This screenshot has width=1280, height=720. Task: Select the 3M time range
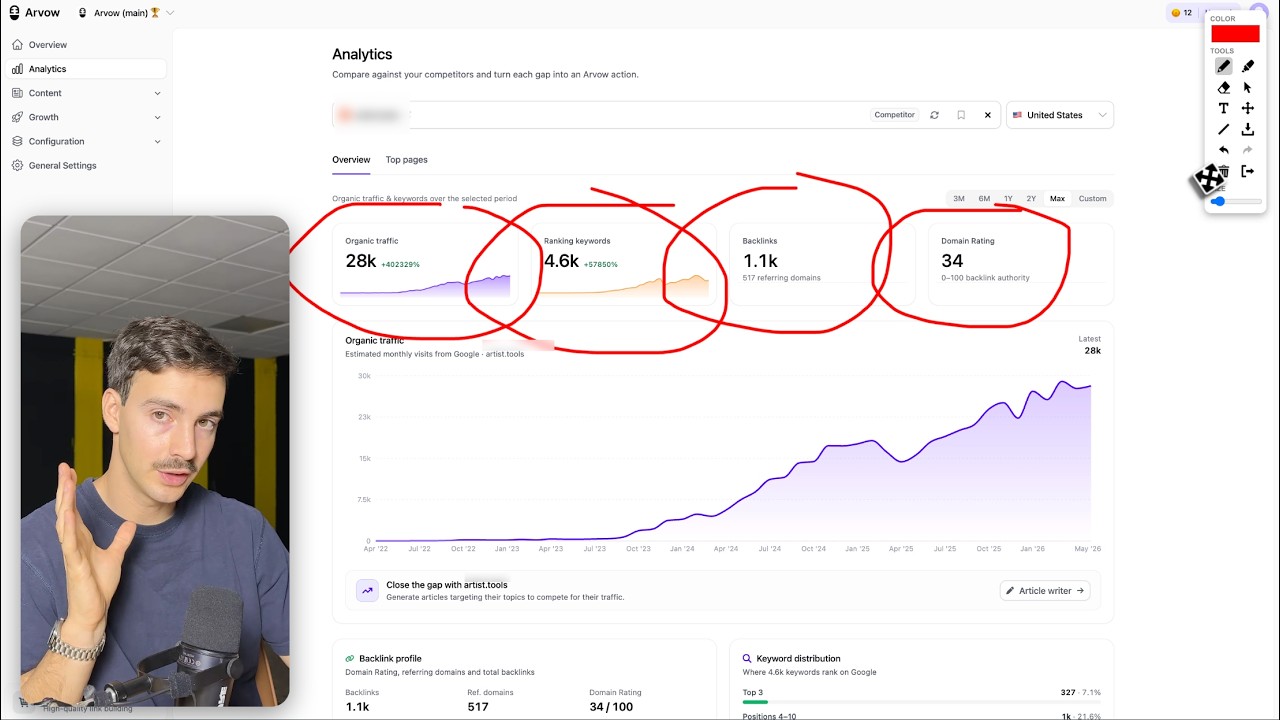tap(958, 199)
